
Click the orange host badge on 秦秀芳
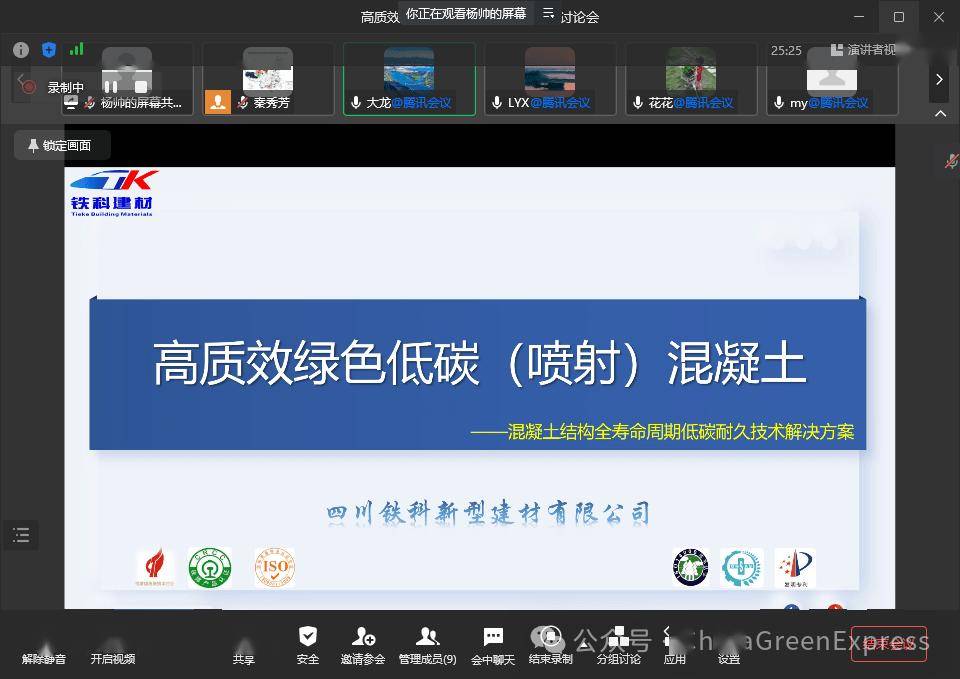217,102
